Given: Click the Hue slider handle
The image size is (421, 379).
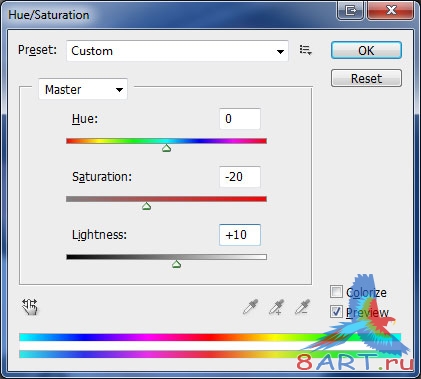Looking at the screenshot, I should pyautogui.click(x=167, y=148).
